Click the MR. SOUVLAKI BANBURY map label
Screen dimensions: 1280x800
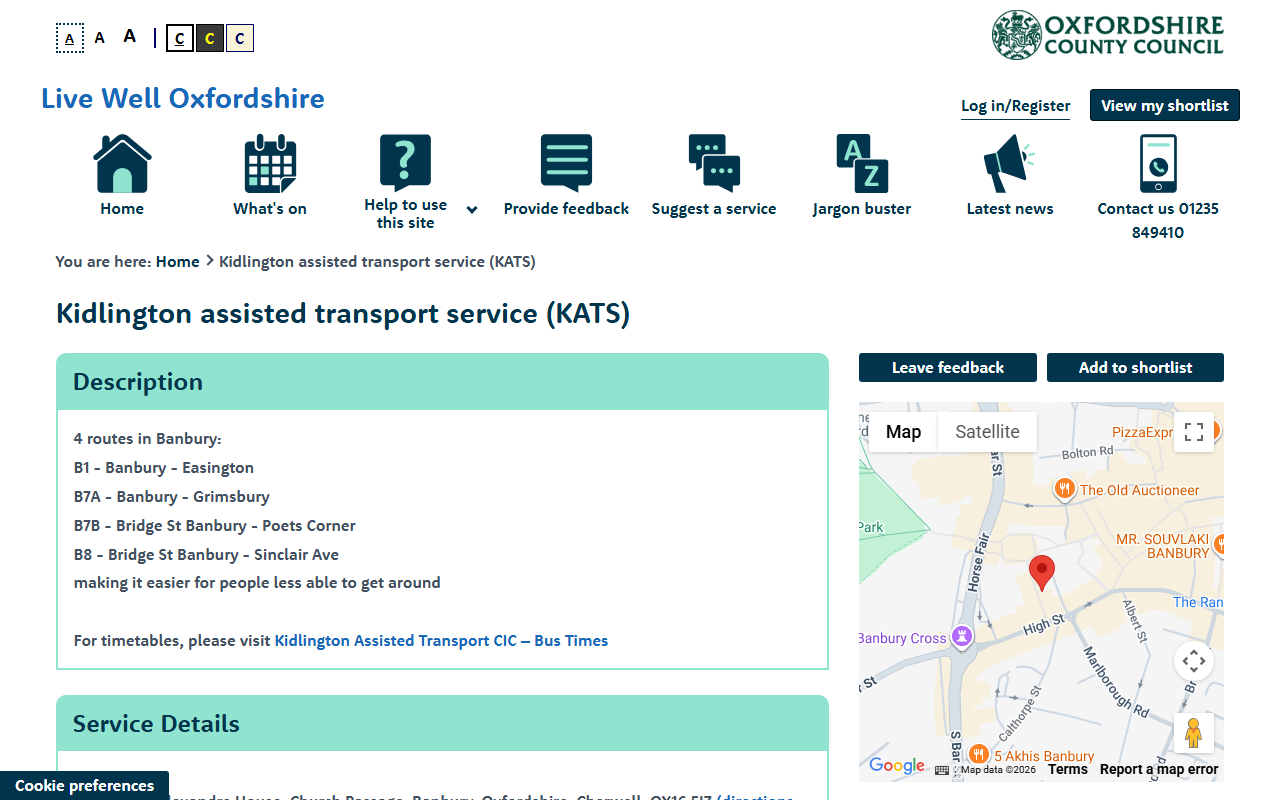pos(1163,546)
